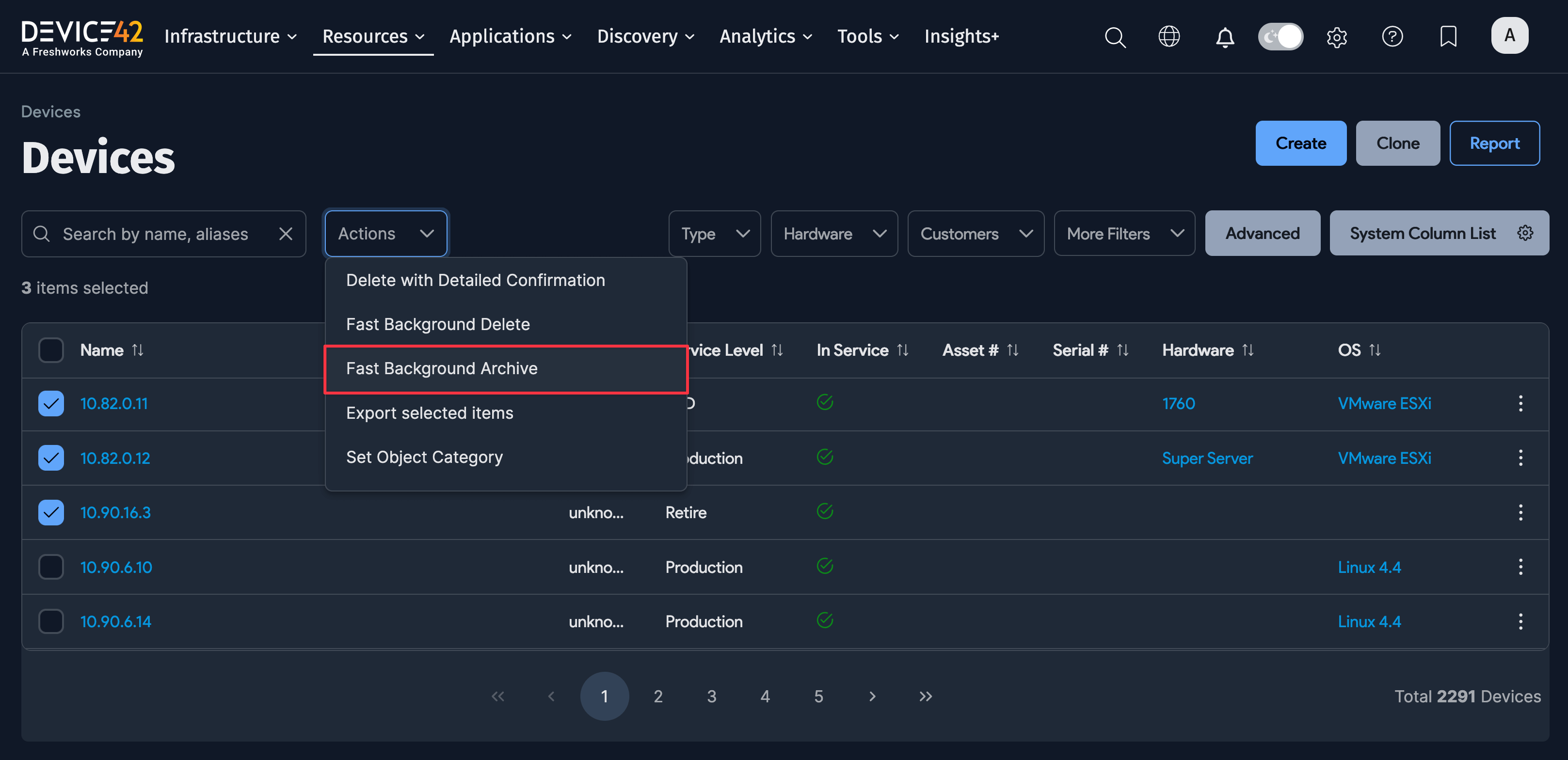Viewport: 1568px width, 760px height.
Task: Open the notifications bell
Action: coord(1225,37)
